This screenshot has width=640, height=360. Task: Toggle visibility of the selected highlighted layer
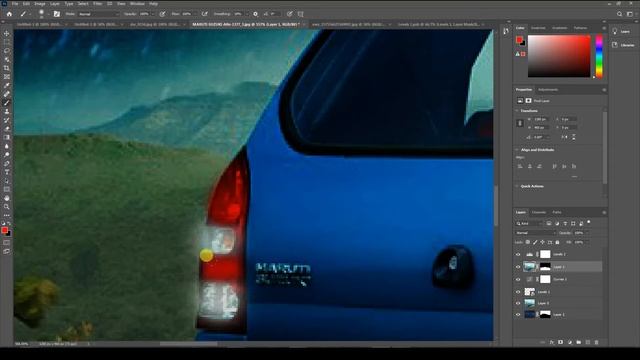(x=518, y=267)
